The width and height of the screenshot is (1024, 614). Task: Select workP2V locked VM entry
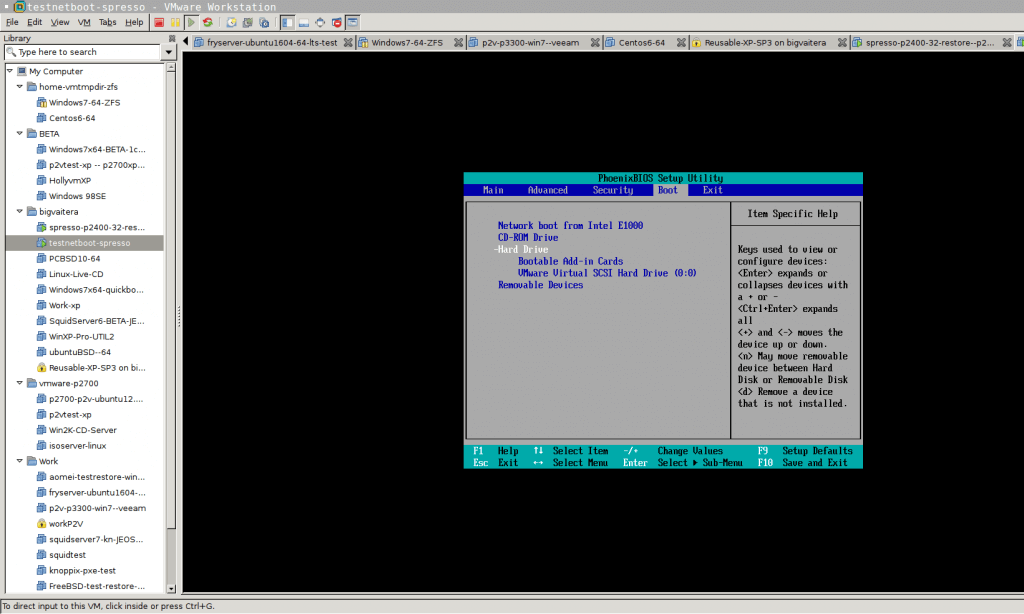pos(65,524)
